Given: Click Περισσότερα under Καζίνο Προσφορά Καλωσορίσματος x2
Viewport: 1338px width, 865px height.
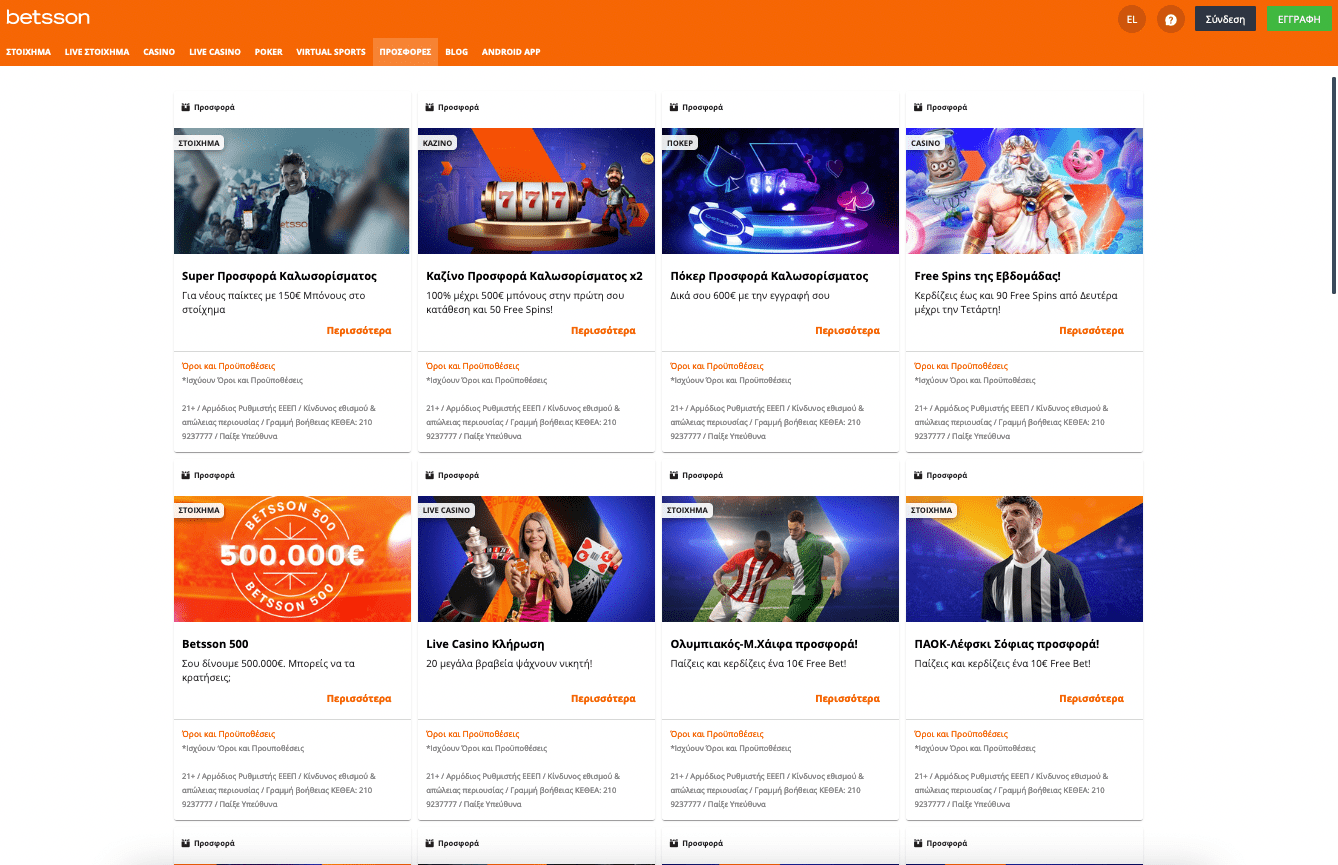Looking at the screenshot, I should tap(603, 330).
